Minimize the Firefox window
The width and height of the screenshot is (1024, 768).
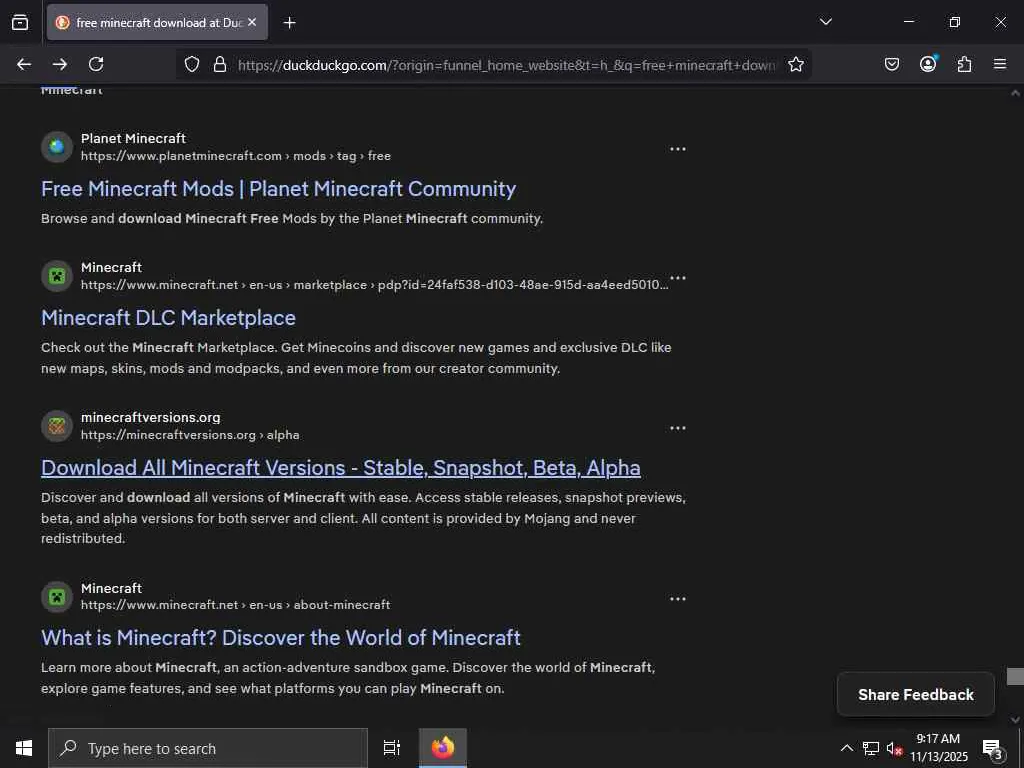click(x=908, y=22)
